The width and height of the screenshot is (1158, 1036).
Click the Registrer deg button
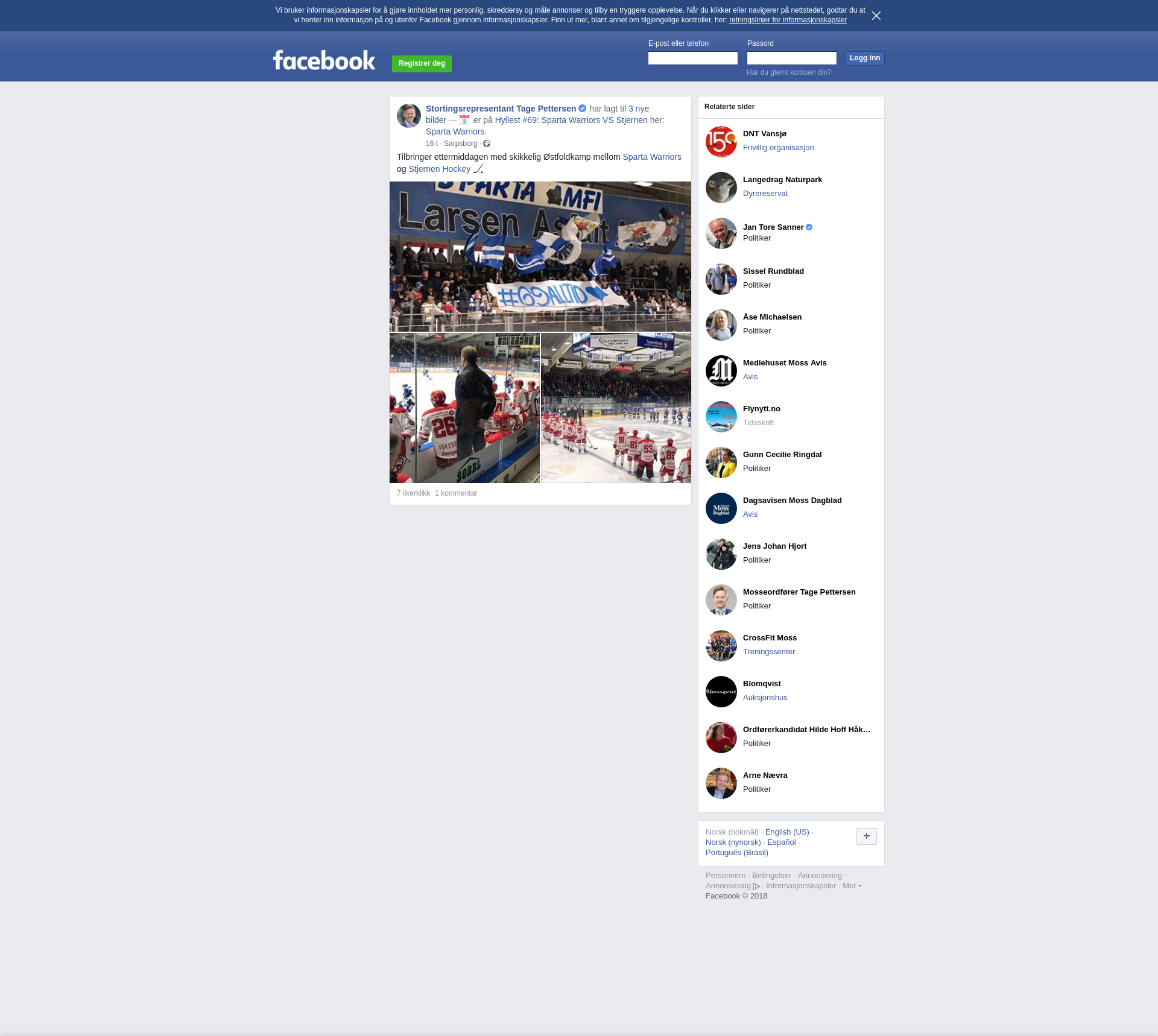click(x=422, y=63)
